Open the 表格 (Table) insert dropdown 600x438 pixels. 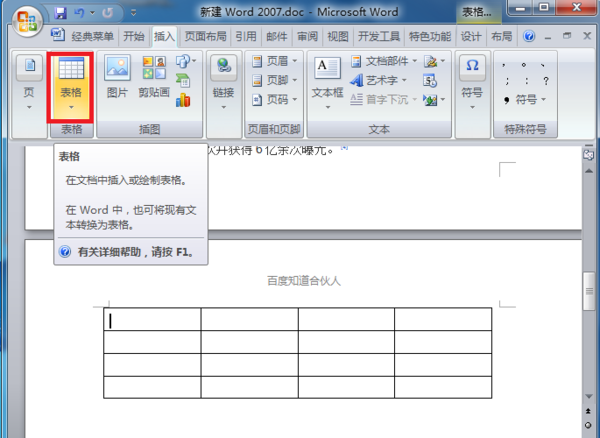(x=71, y=87)
